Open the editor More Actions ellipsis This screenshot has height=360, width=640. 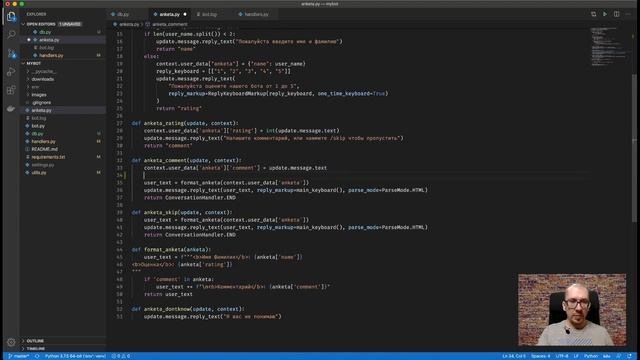click(x=628, y=14)
